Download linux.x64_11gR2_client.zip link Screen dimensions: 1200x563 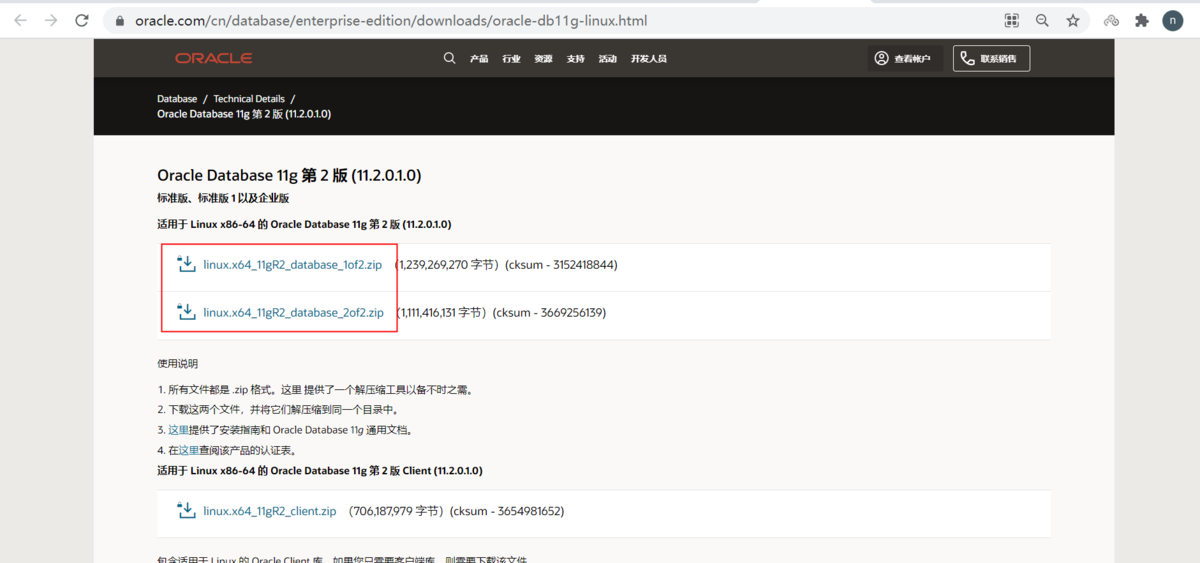[269, 511]
